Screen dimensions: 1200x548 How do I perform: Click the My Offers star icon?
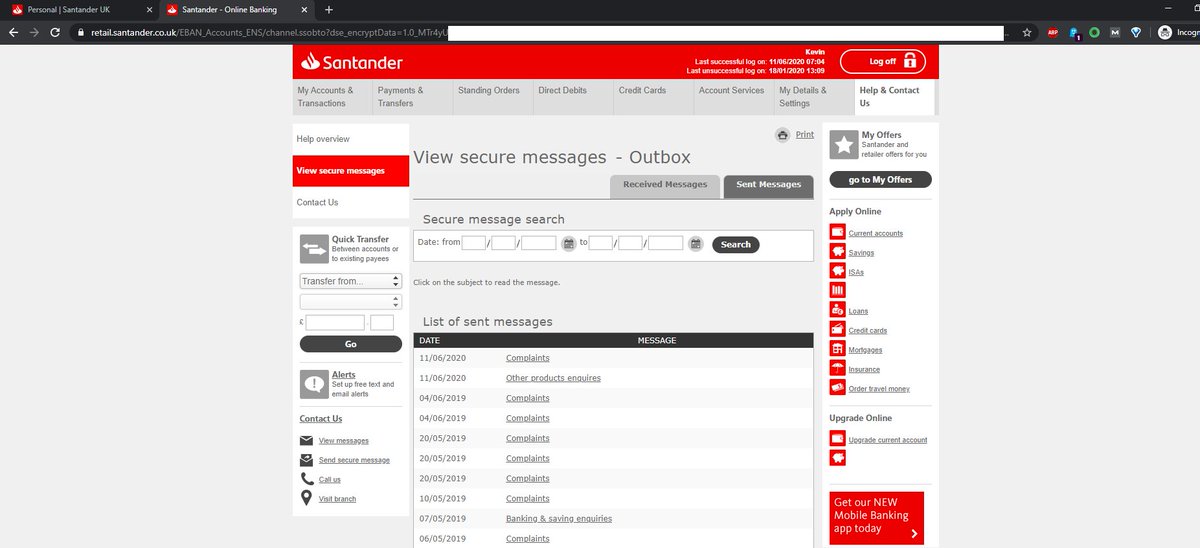click(843, 145)
